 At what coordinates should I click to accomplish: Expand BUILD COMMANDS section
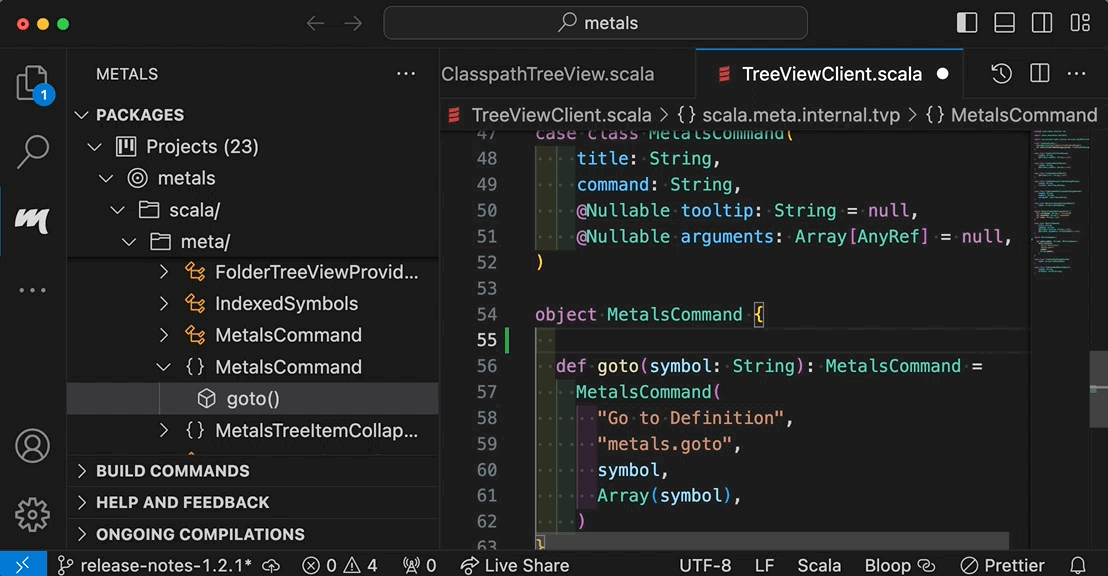pos(253,471)
